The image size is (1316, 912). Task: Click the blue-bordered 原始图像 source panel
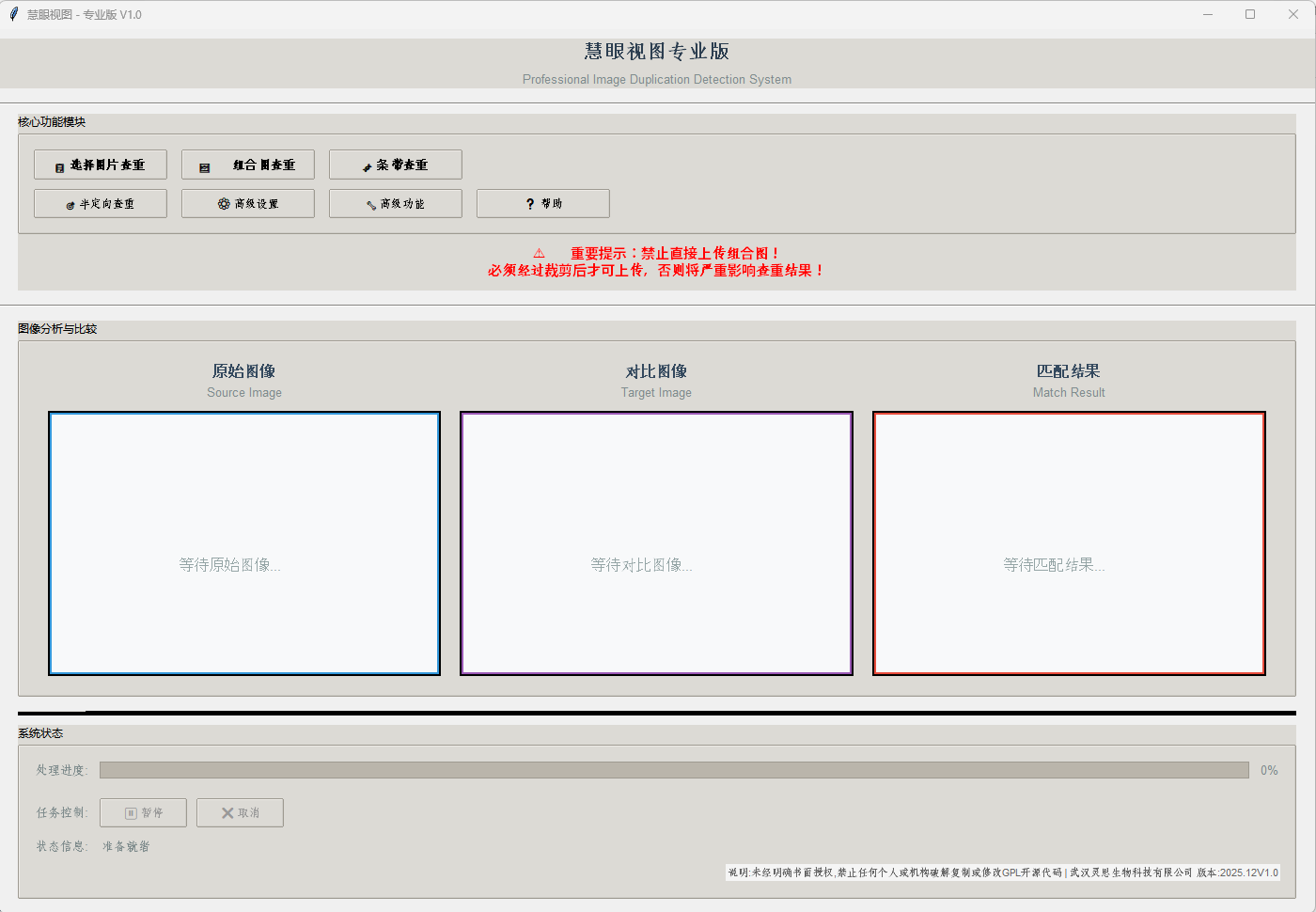click(x=244, y=543)
